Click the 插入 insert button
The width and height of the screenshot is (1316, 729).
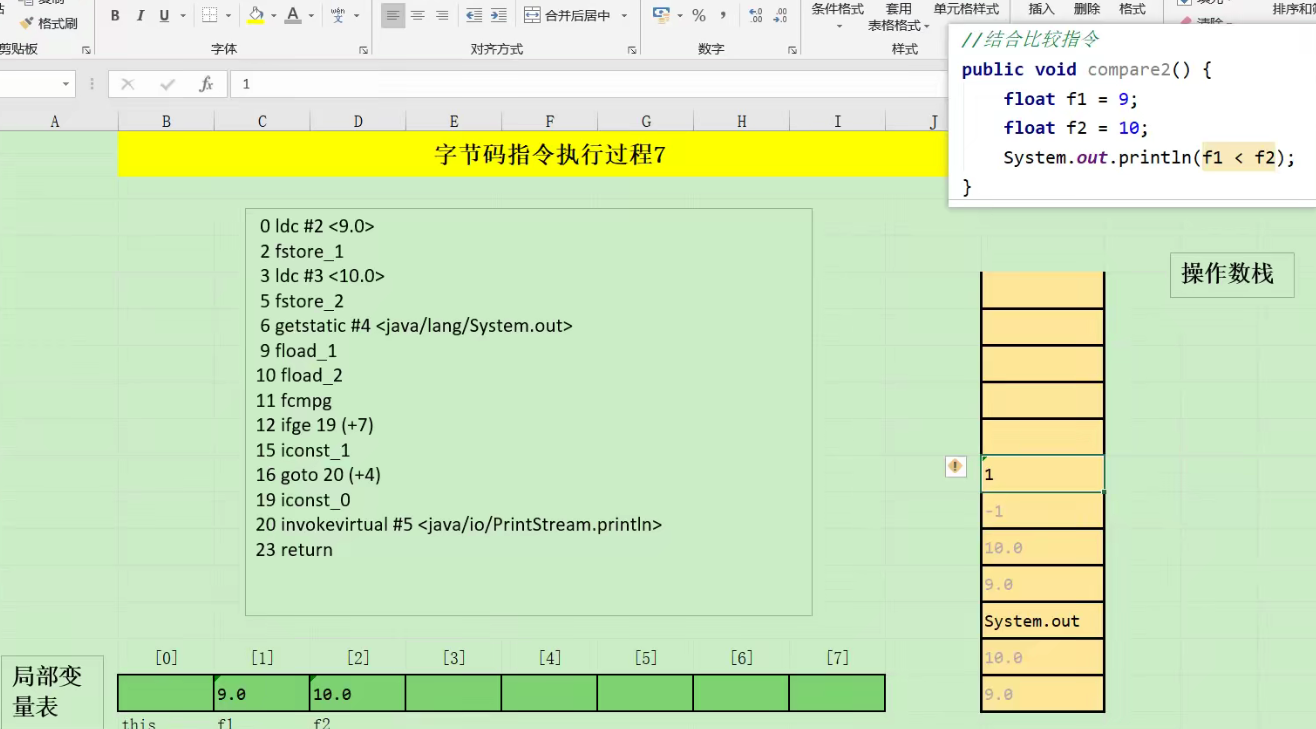[1041, 10]
